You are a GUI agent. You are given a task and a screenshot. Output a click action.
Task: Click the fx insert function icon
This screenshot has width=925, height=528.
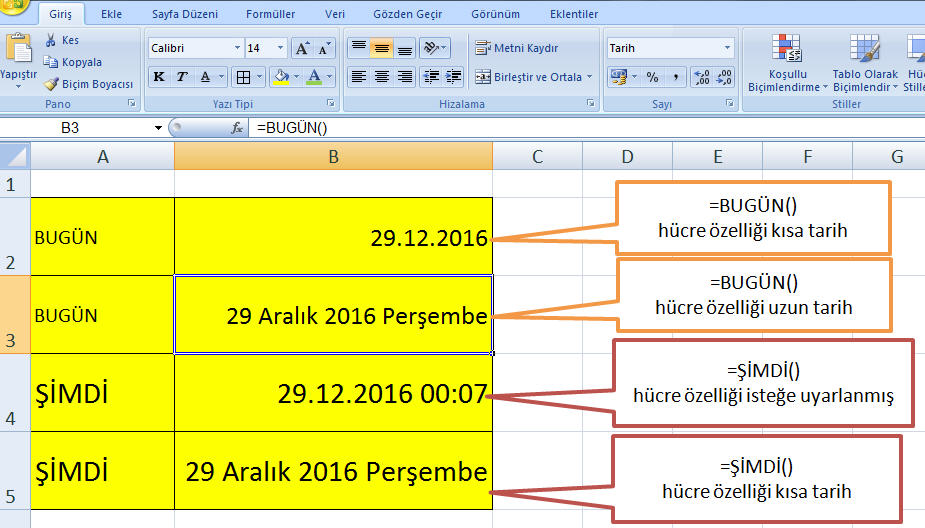tap(237, 128)
